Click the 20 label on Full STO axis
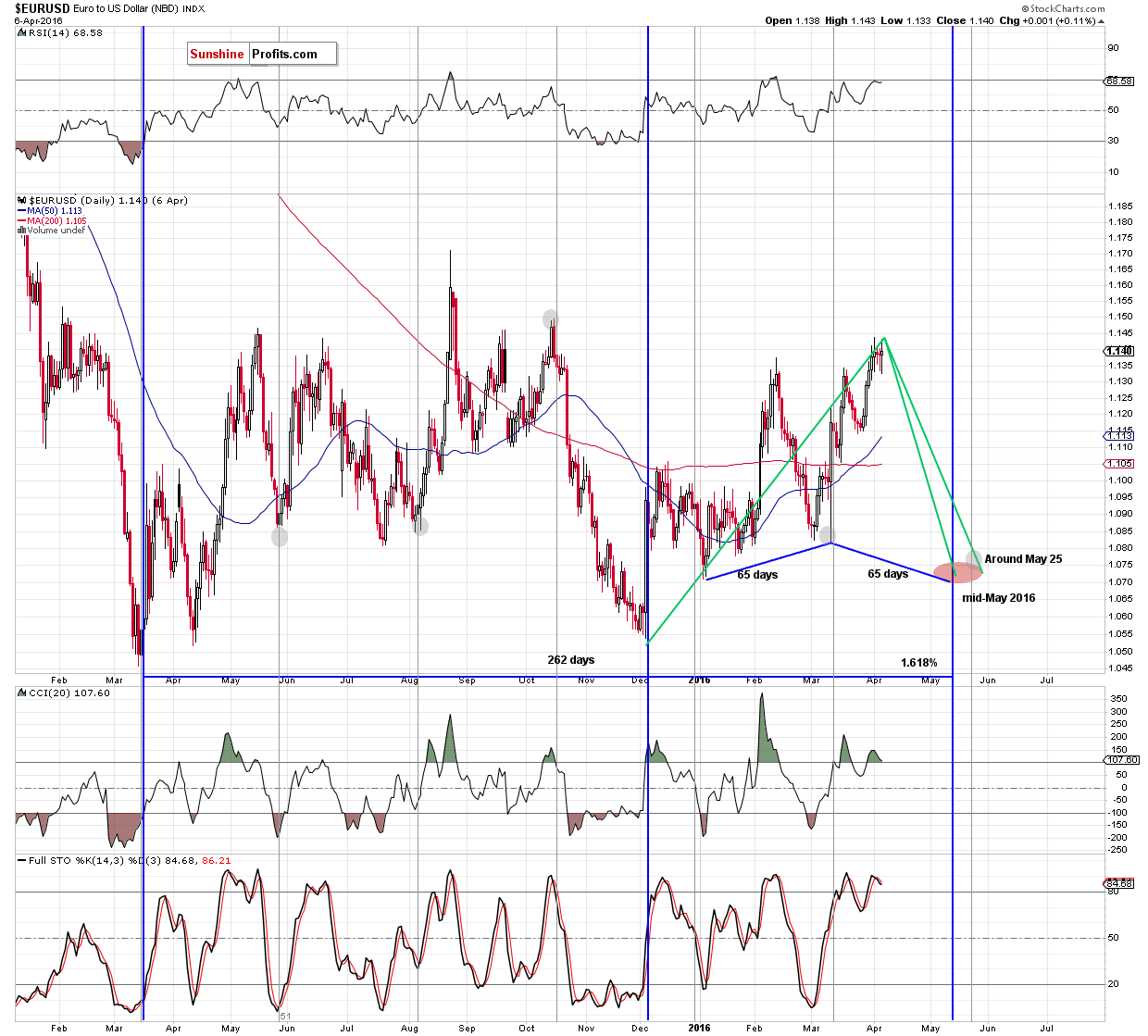This screenshot has width=1148, height=1036. click(1114, 985)
